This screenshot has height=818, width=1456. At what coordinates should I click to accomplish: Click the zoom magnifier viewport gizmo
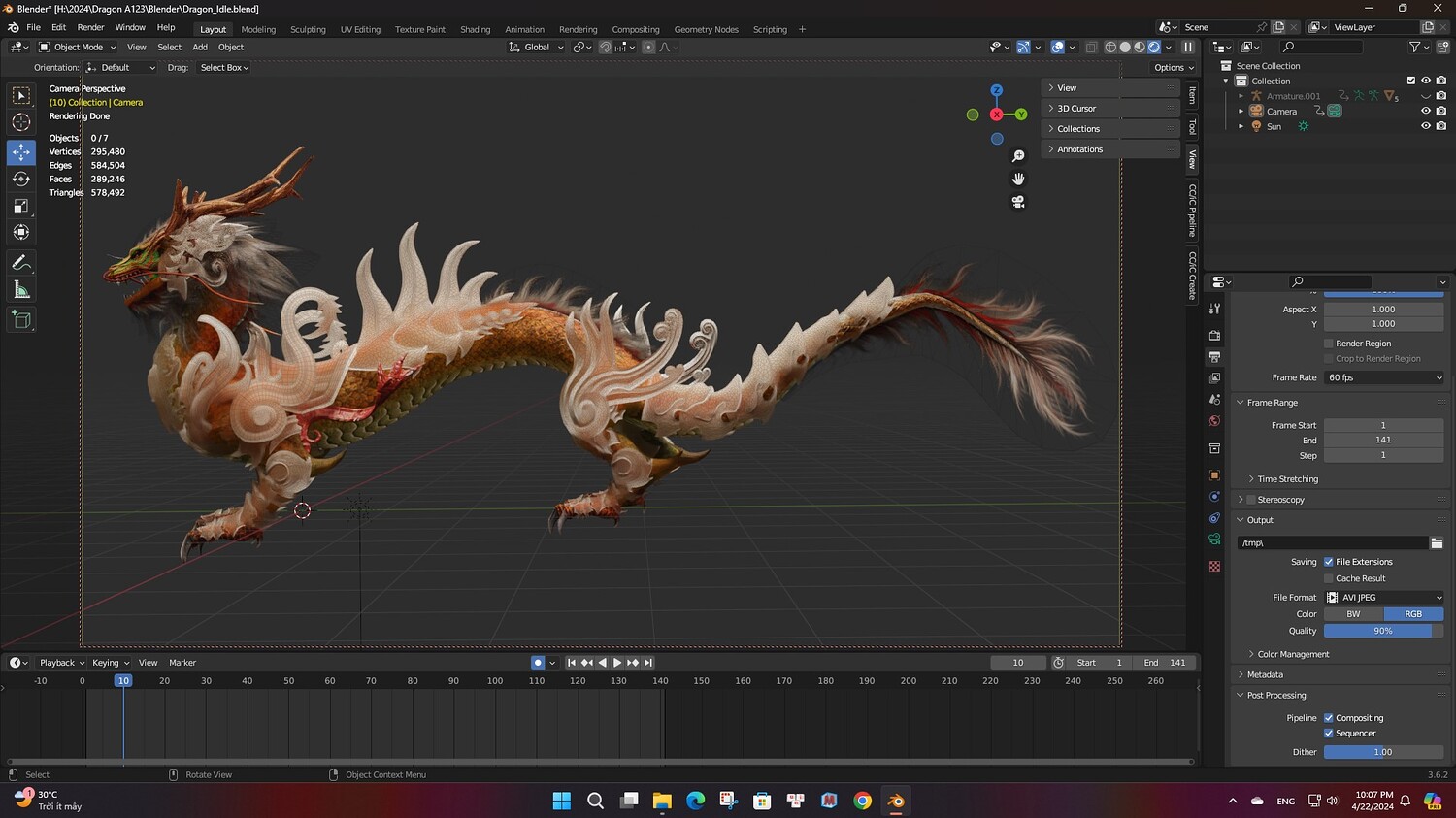(x=1018, y=156)
